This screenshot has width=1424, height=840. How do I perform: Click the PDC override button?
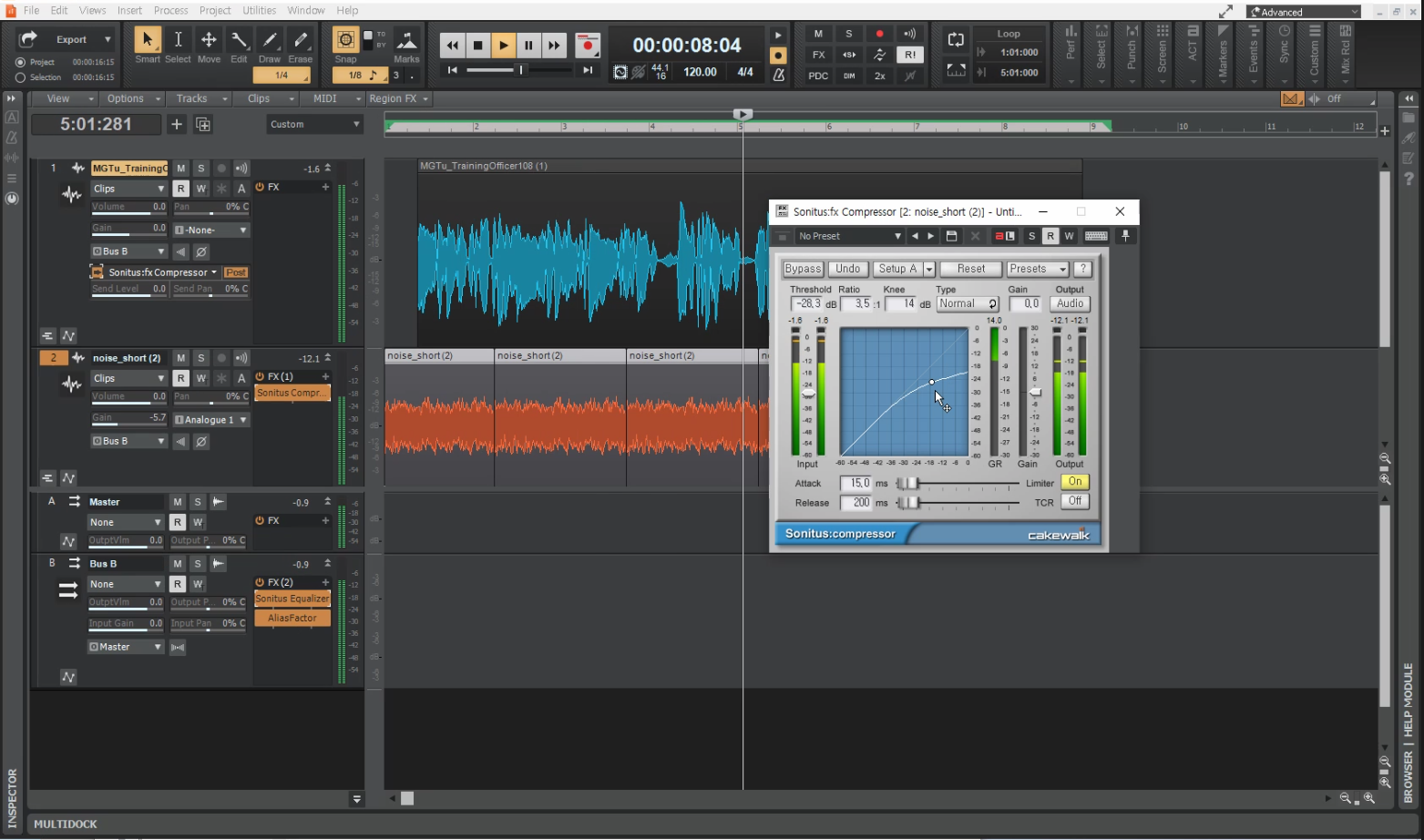coord(818,77)
